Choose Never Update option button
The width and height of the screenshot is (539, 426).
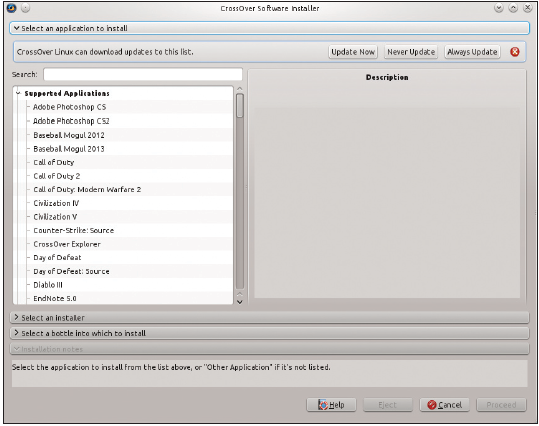click(x=411, y=52)
